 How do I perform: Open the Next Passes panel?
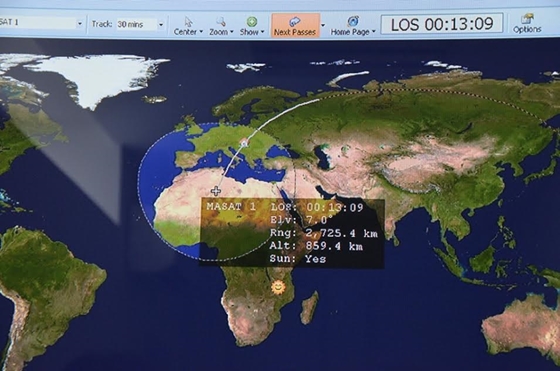[x=295, y=25]
